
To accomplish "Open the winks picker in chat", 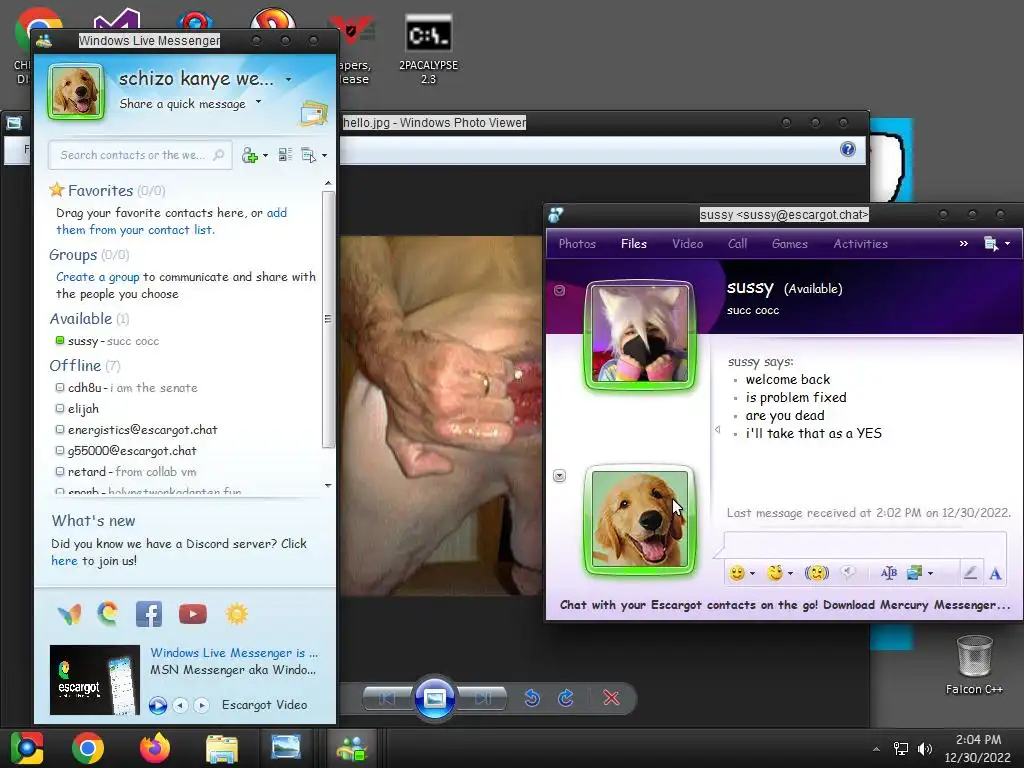I will point(775,573).
